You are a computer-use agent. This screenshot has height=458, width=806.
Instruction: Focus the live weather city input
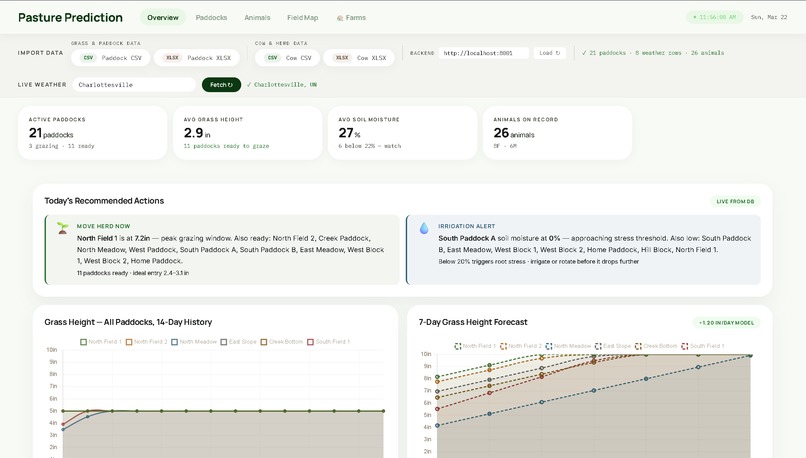click(x=134, y=85)
